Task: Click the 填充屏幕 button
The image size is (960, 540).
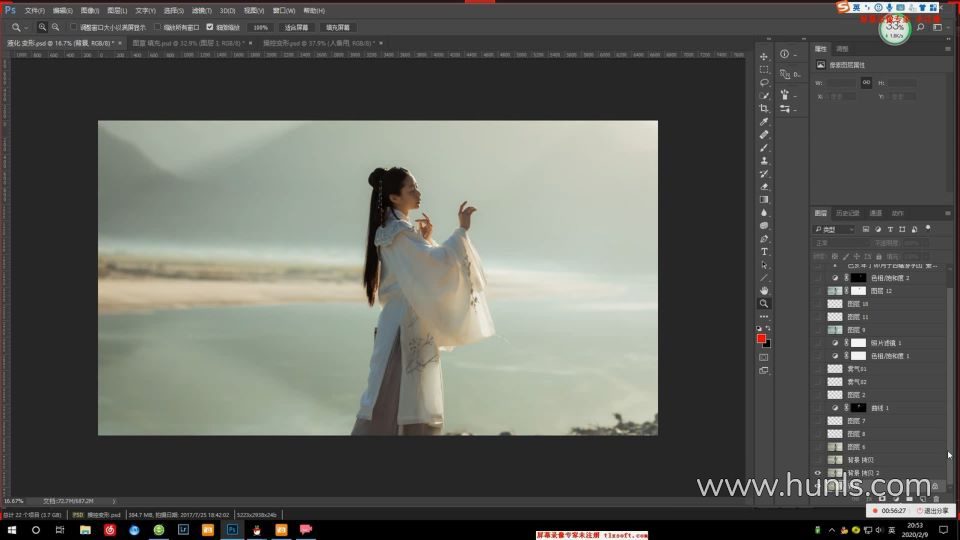Action: coord(338,28)
